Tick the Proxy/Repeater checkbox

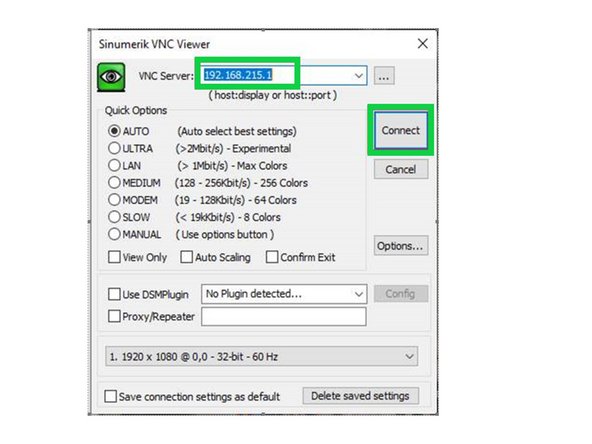click(114, 316)
